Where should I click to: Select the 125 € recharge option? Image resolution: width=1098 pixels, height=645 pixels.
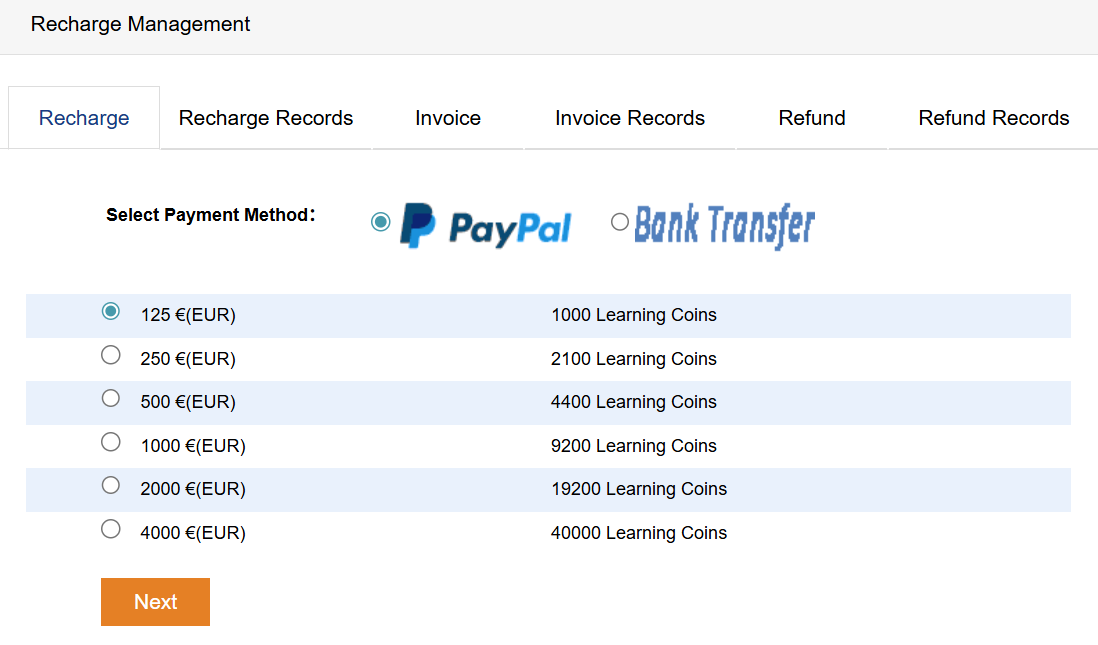pos(111,311)
